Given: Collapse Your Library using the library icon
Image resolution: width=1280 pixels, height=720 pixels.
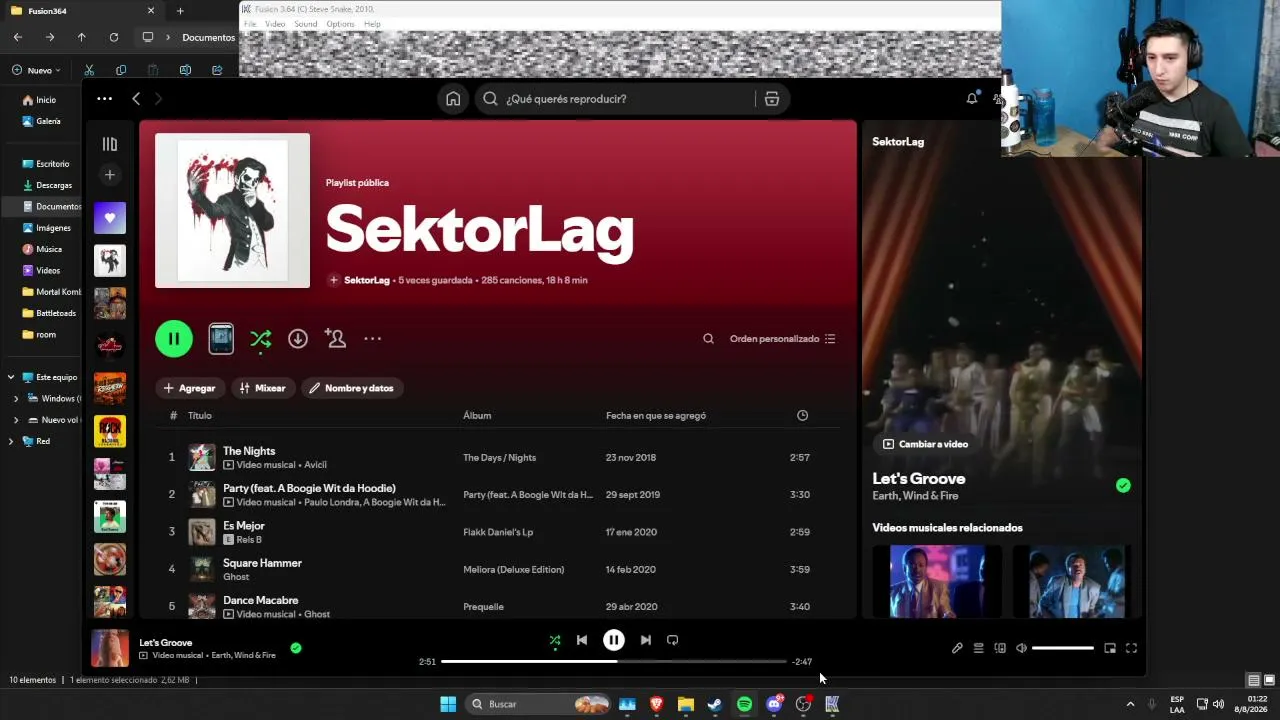Looking at the screenshot, I should coord(110,144).
